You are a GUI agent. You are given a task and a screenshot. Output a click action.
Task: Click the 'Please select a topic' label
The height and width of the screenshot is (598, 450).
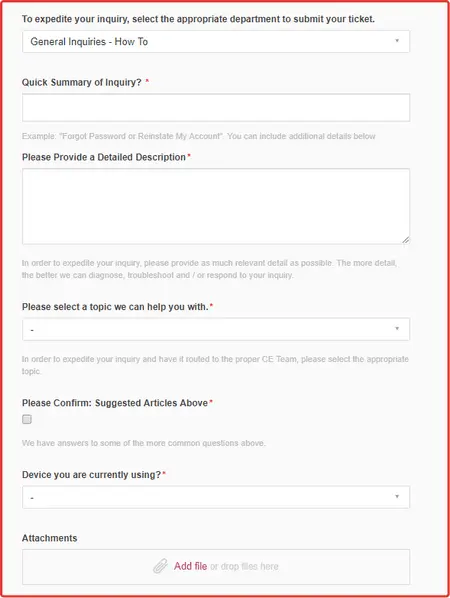coord(115,307)
